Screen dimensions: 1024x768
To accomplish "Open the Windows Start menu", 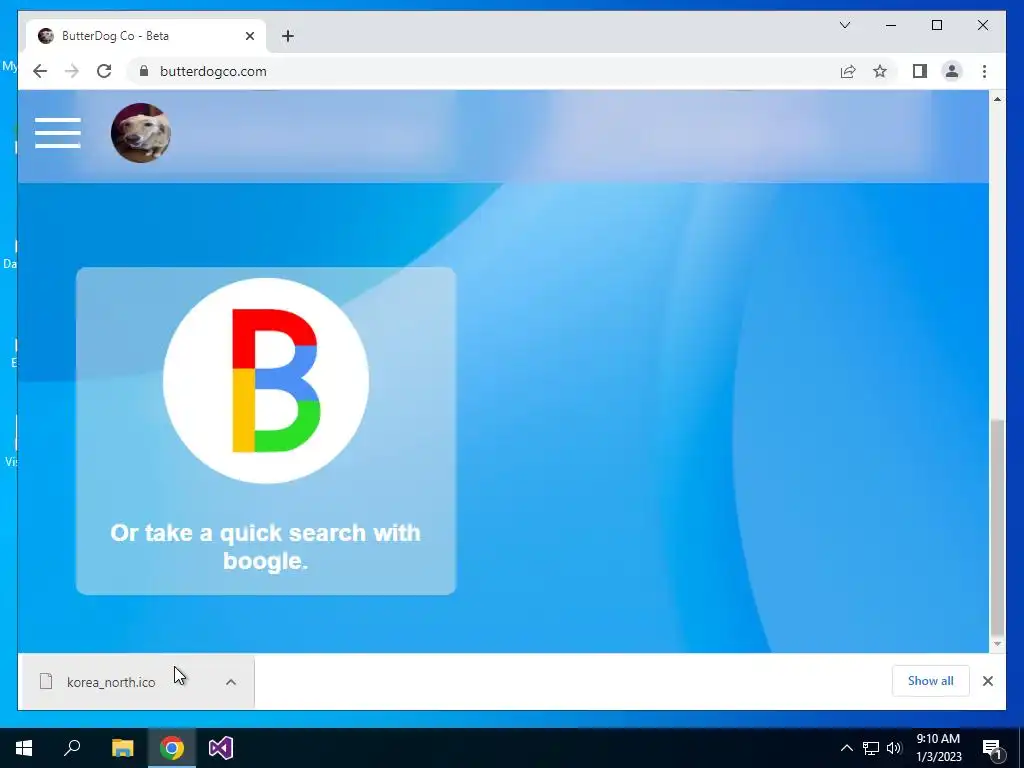I will coord(24,748).
